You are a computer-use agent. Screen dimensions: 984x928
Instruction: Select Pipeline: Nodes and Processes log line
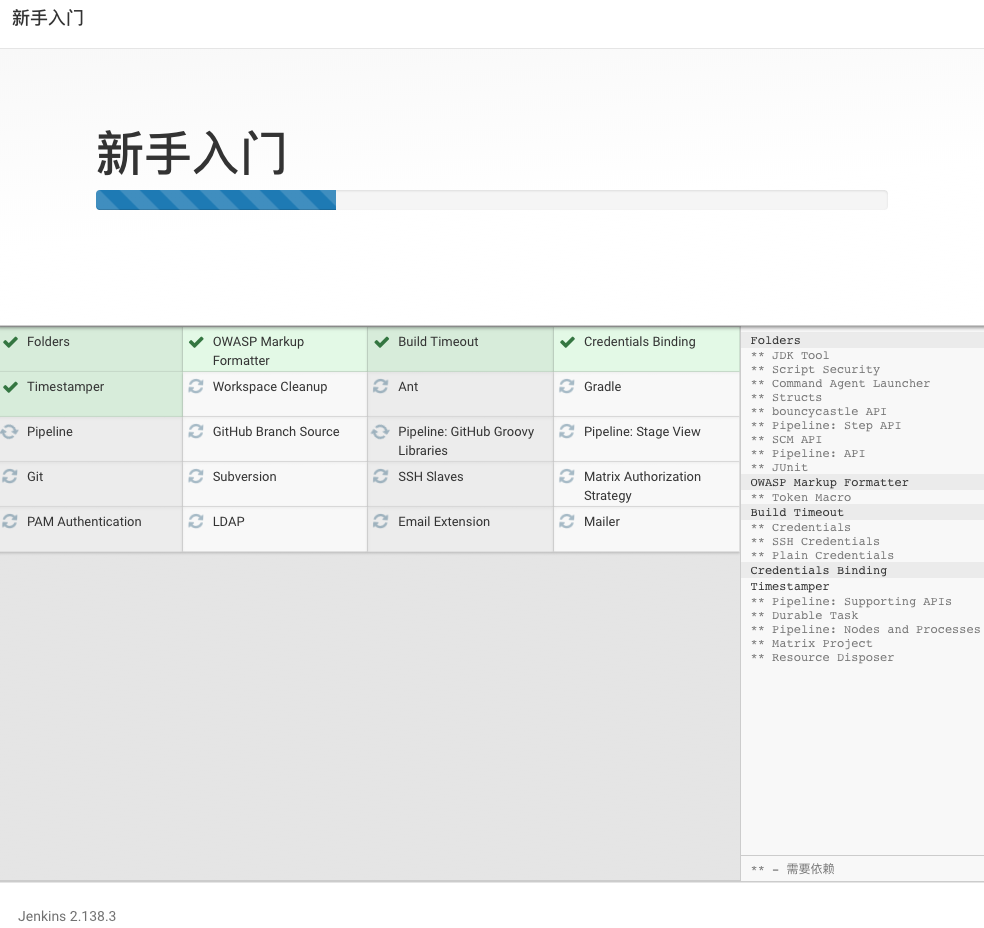pos(865,629)
